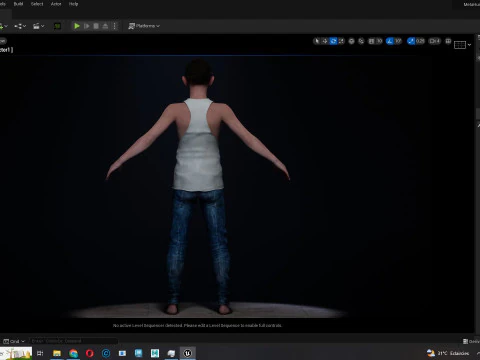The image size is (480, 360).
Task: Toggle the world/local coordinate system globe
Action: 351,41
